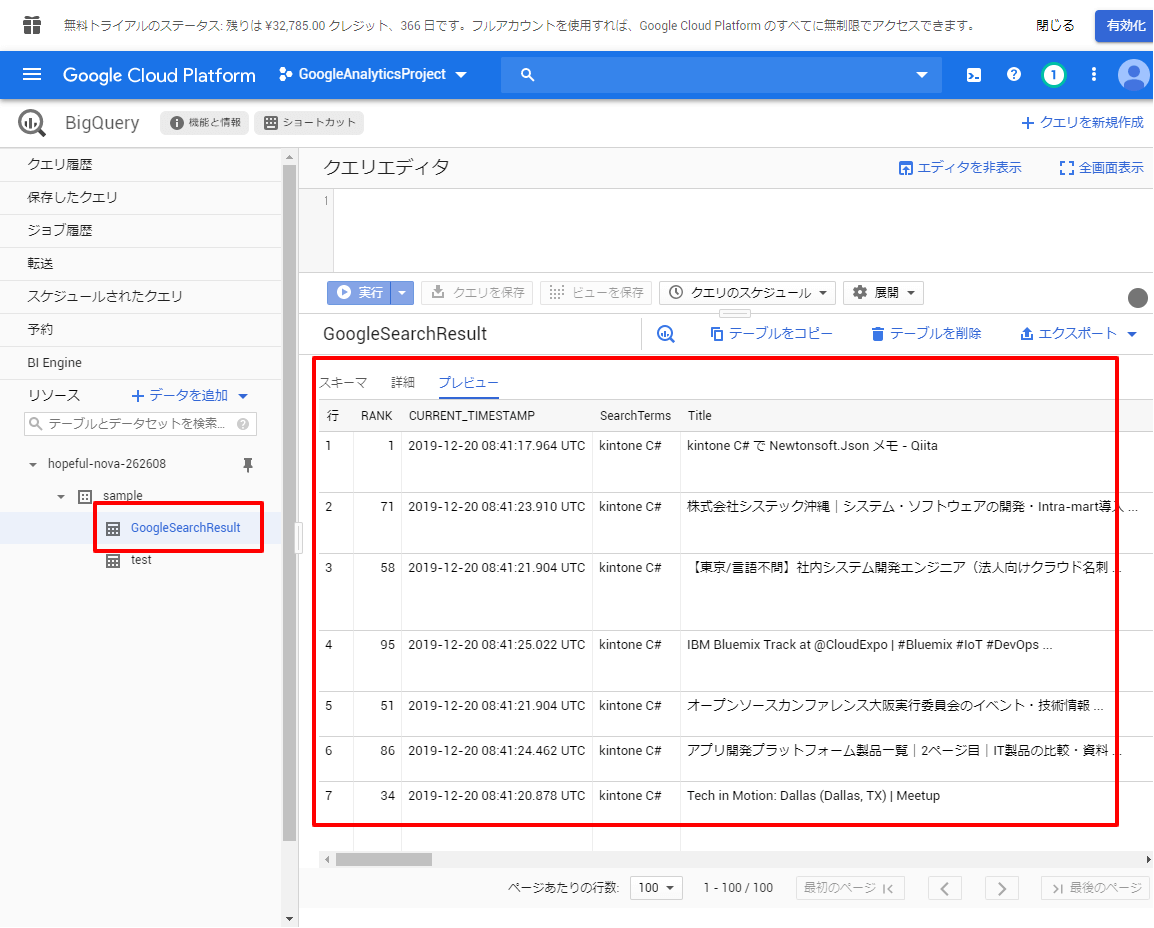Click the Title cell of row 1
This screenshot has width=1154, height=928.
pos(916,462)
